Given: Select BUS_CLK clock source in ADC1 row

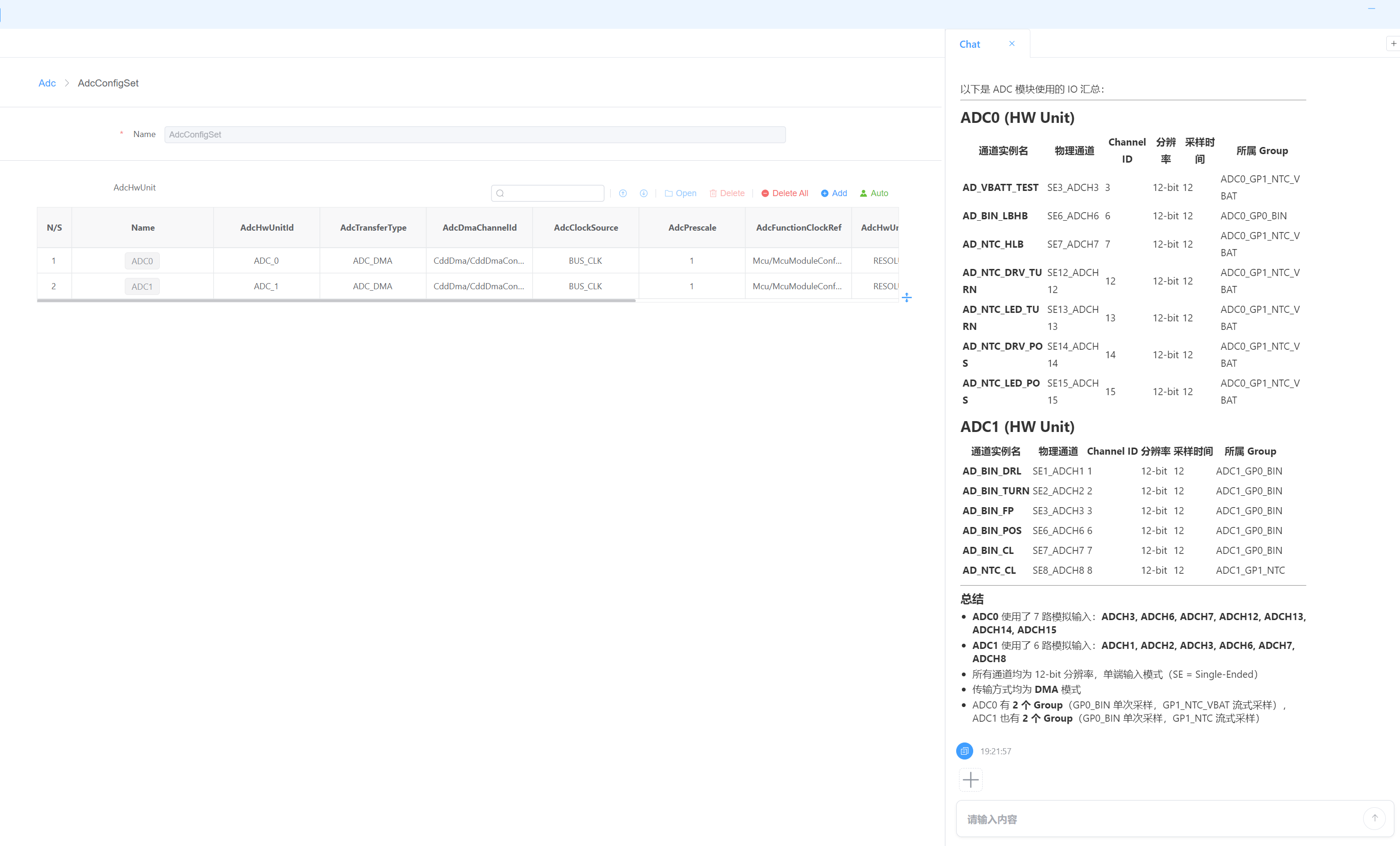Looking at the screenshot, I should click(x=585, y=286).
